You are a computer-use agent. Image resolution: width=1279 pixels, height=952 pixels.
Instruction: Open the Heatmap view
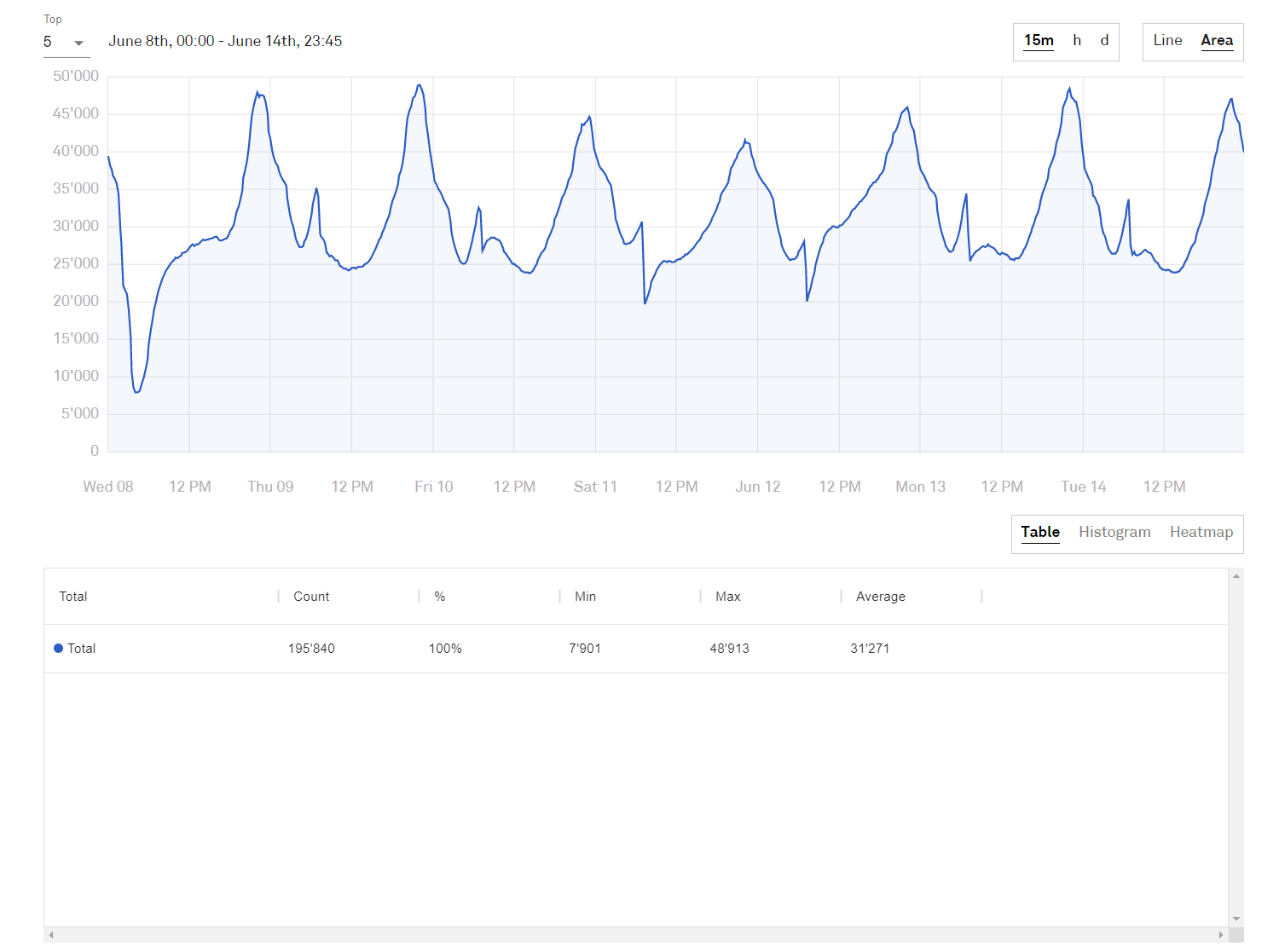1201,533
